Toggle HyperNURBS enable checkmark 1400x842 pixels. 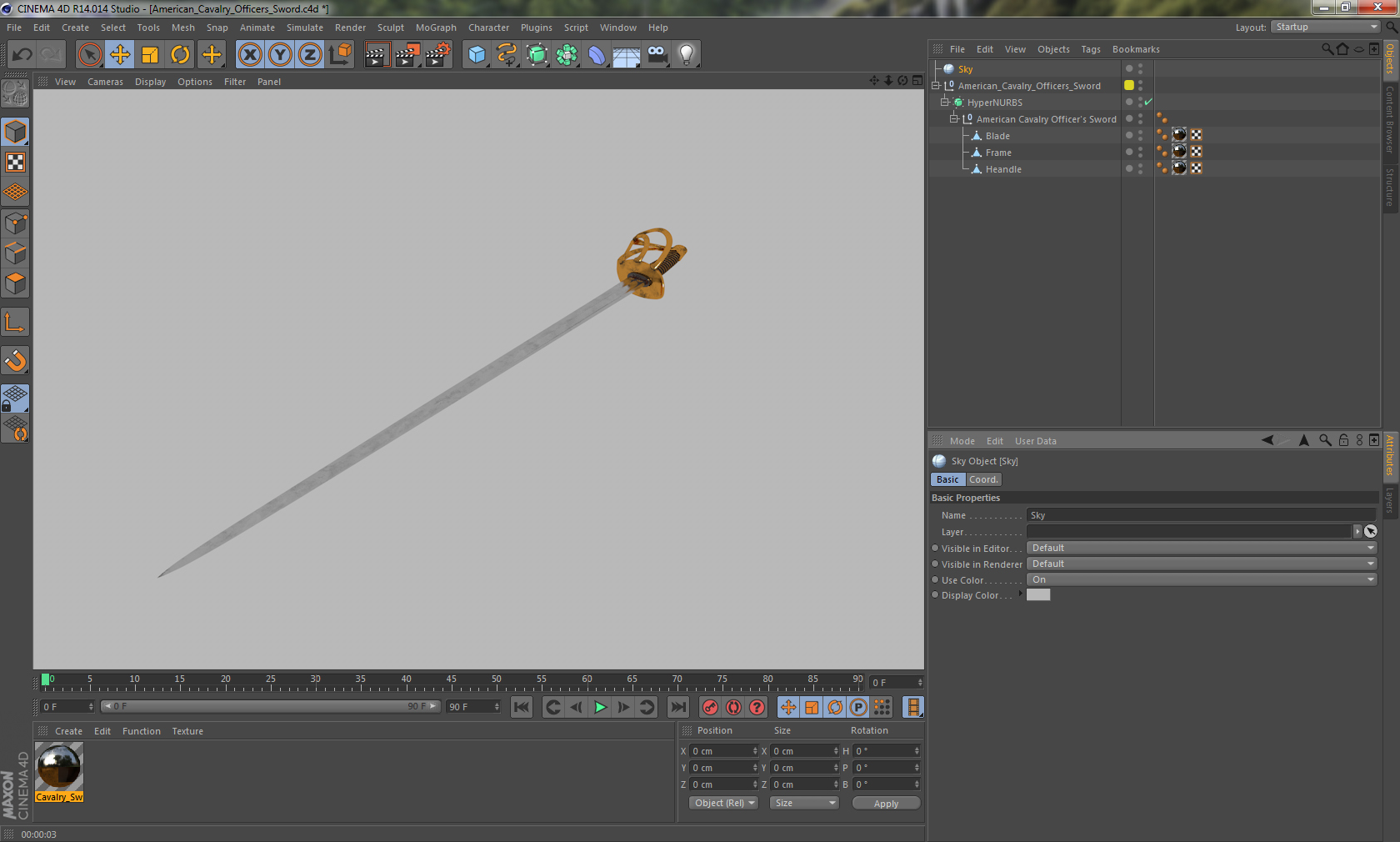click(x=1148, y=102)
